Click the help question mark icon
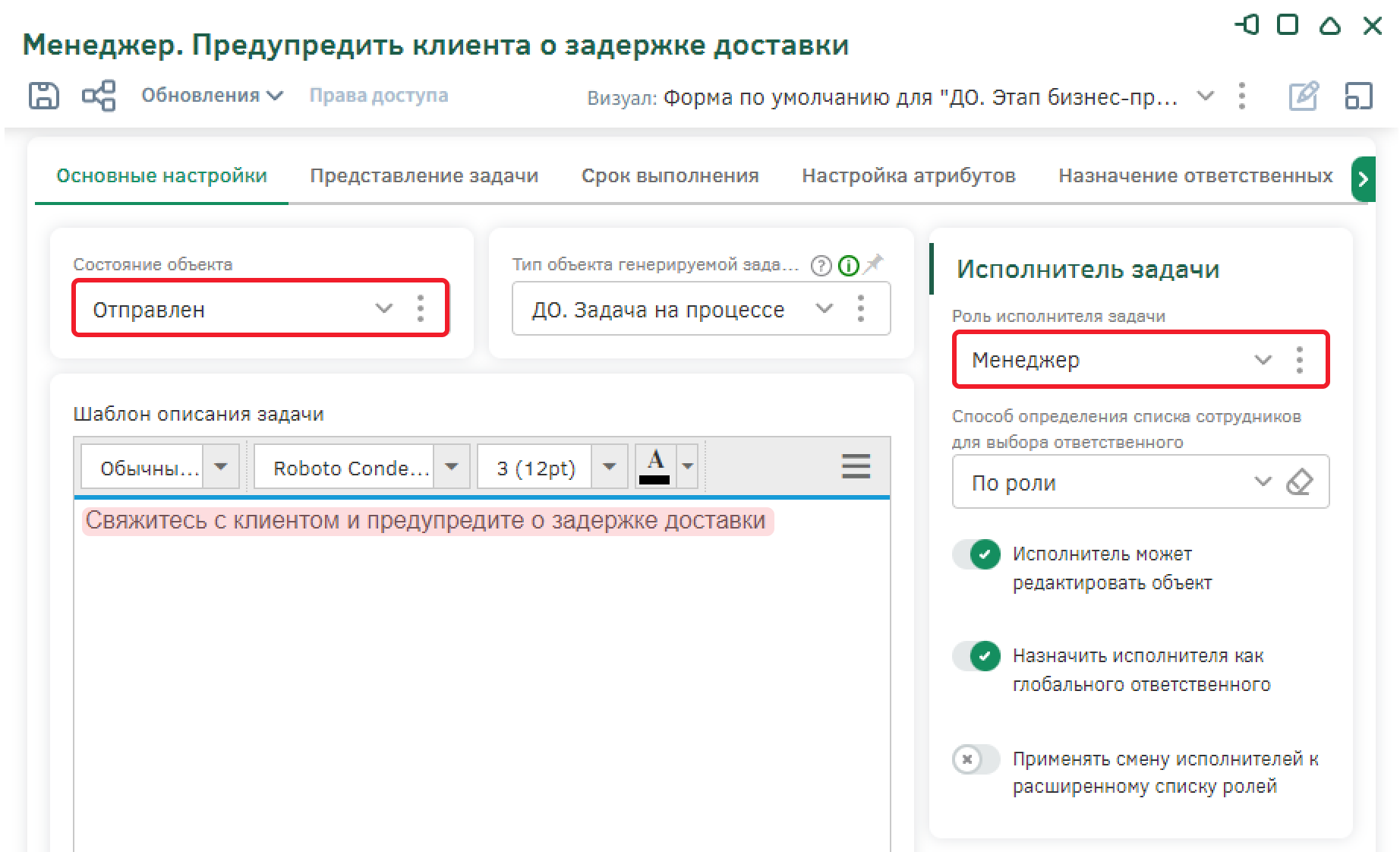1400x852 pixels. point(821,266)
